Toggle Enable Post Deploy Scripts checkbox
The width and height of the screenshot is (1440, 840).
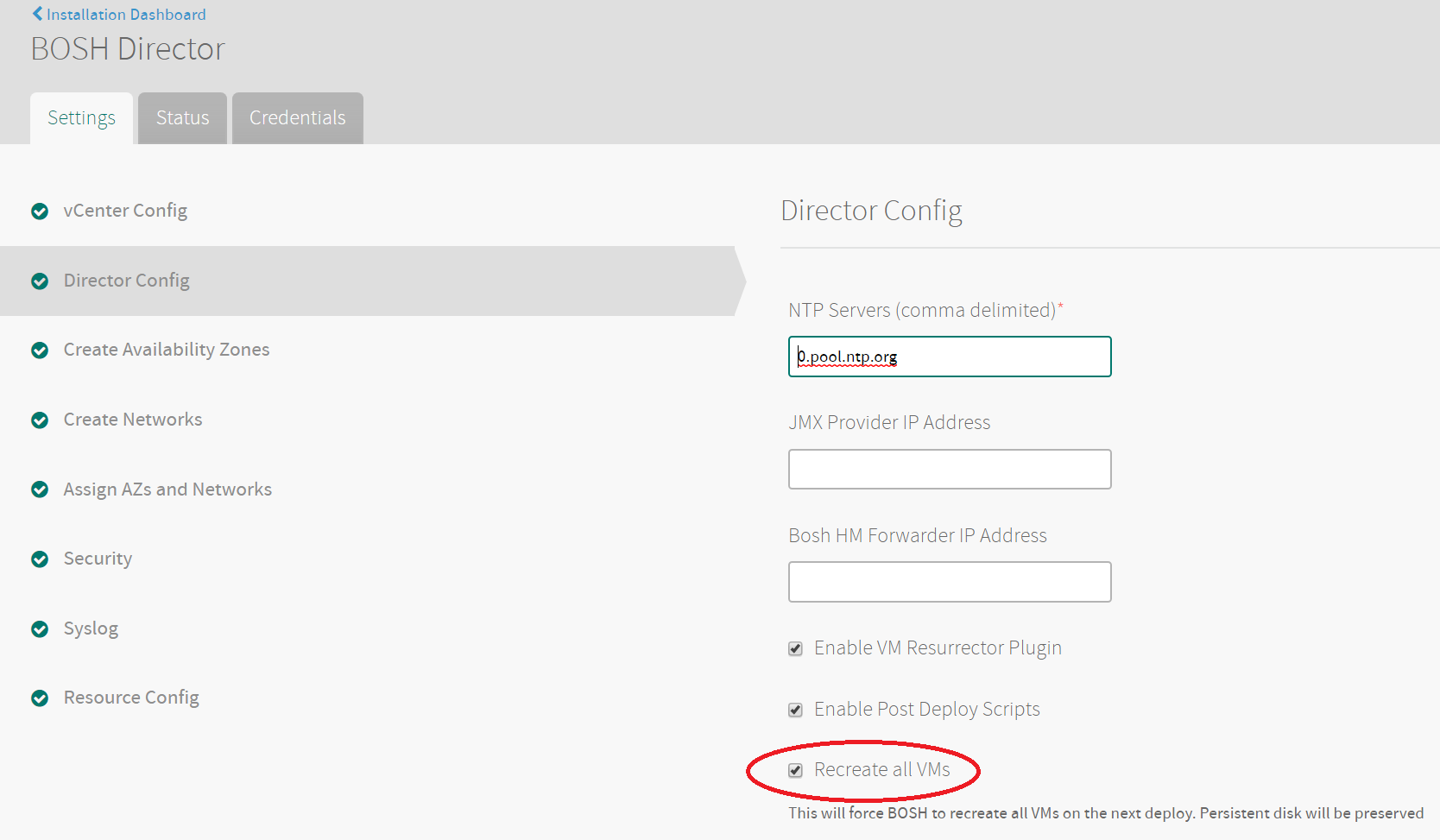796,711
